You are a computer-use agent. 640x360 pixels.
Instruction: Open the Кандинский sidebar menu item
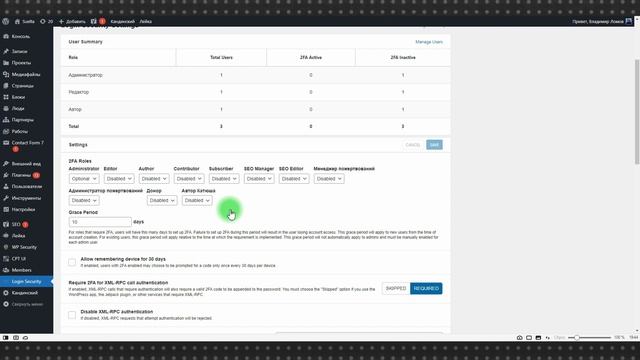[27, 293]
